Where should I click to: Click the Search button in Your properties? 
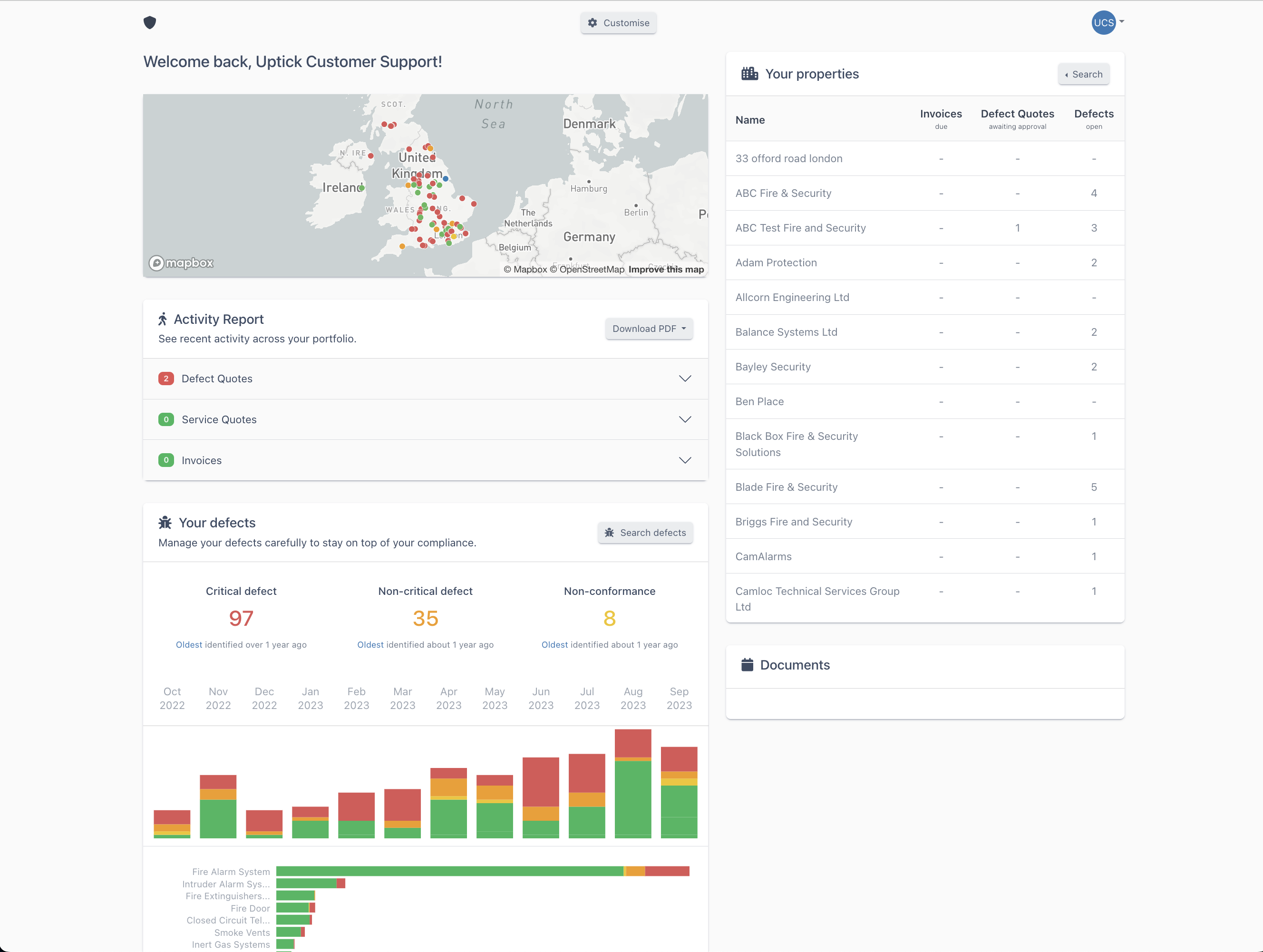click(x=1083, y=74)
